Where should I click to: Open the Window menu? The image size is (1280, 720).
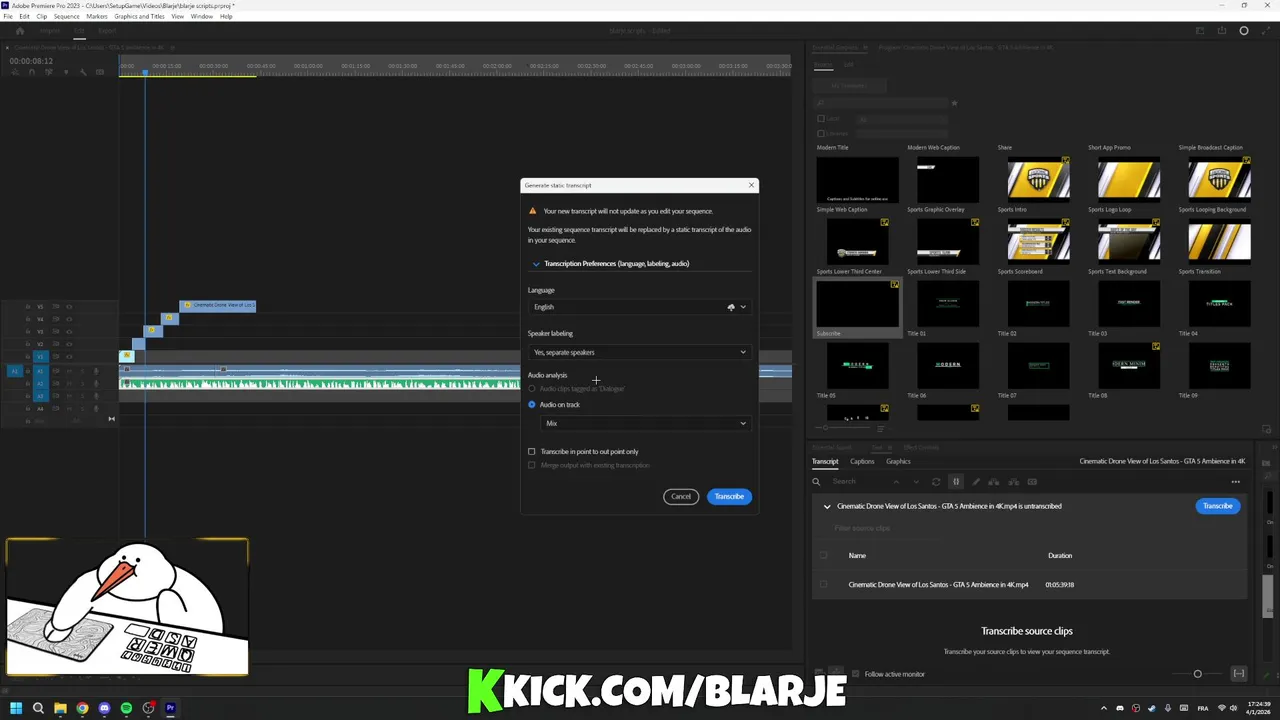[201, 17]
